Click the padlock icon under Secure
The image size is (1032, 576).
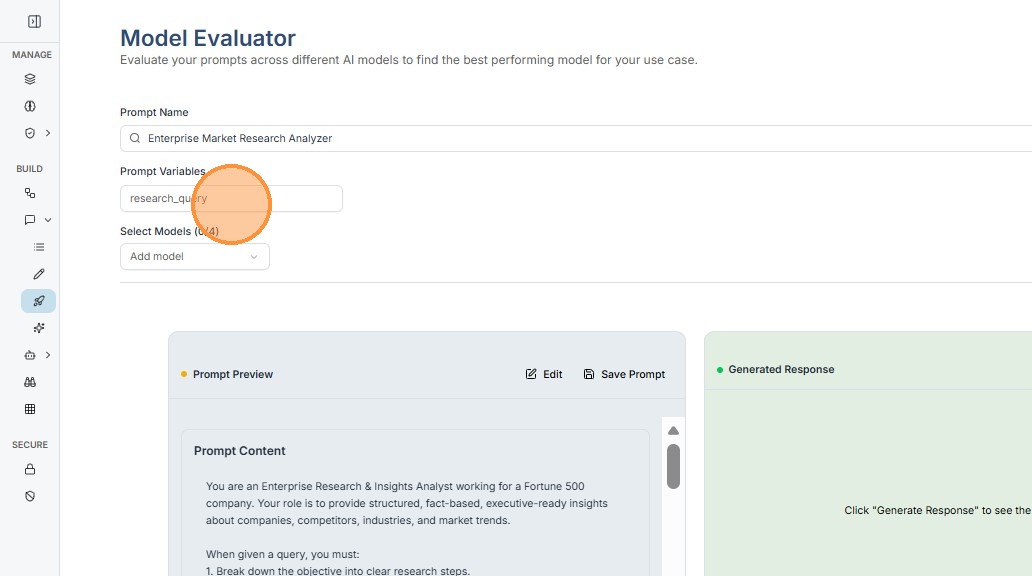coord(30,469)
